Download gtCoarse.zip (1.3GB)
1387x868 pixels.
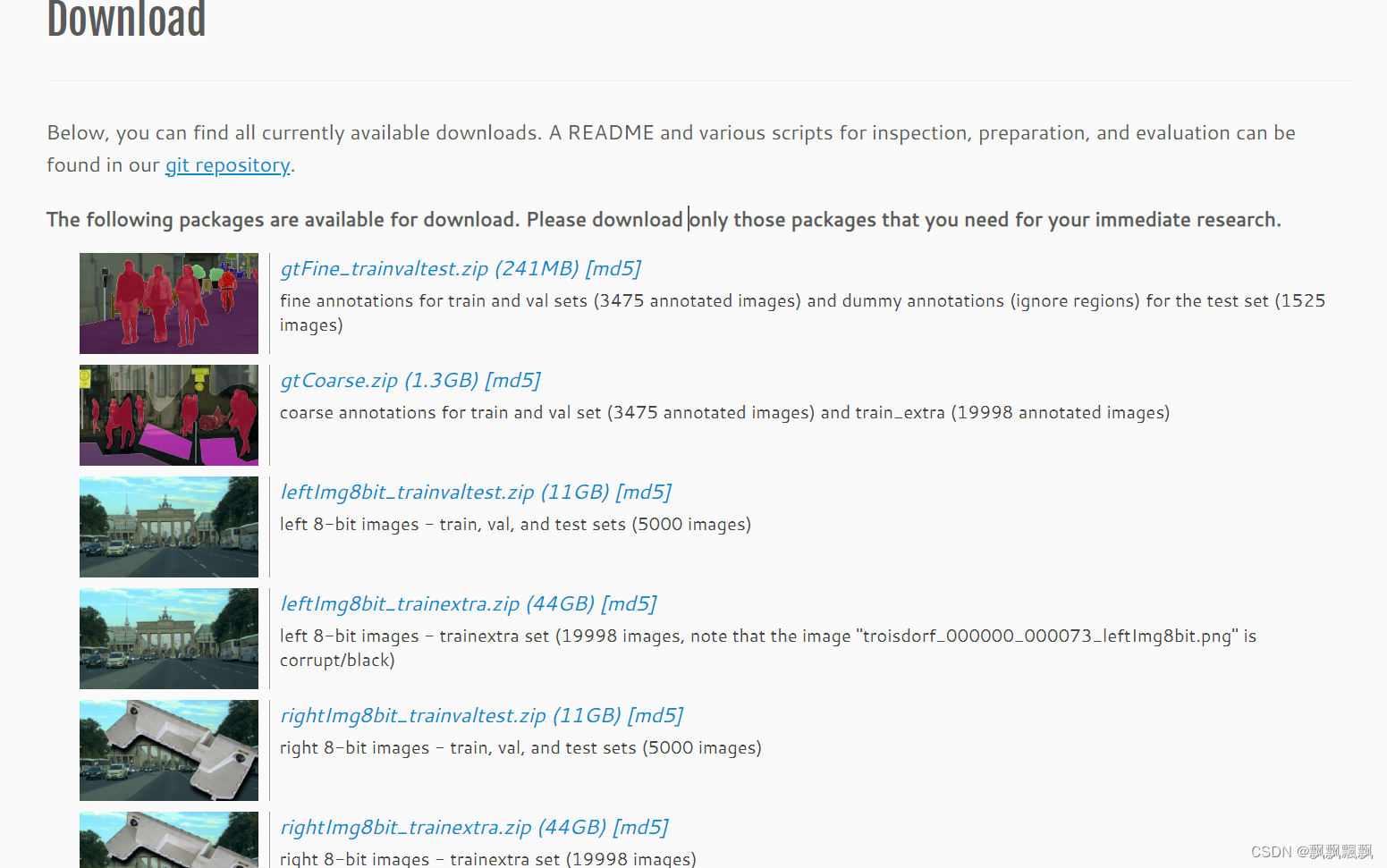coord(379,381)
